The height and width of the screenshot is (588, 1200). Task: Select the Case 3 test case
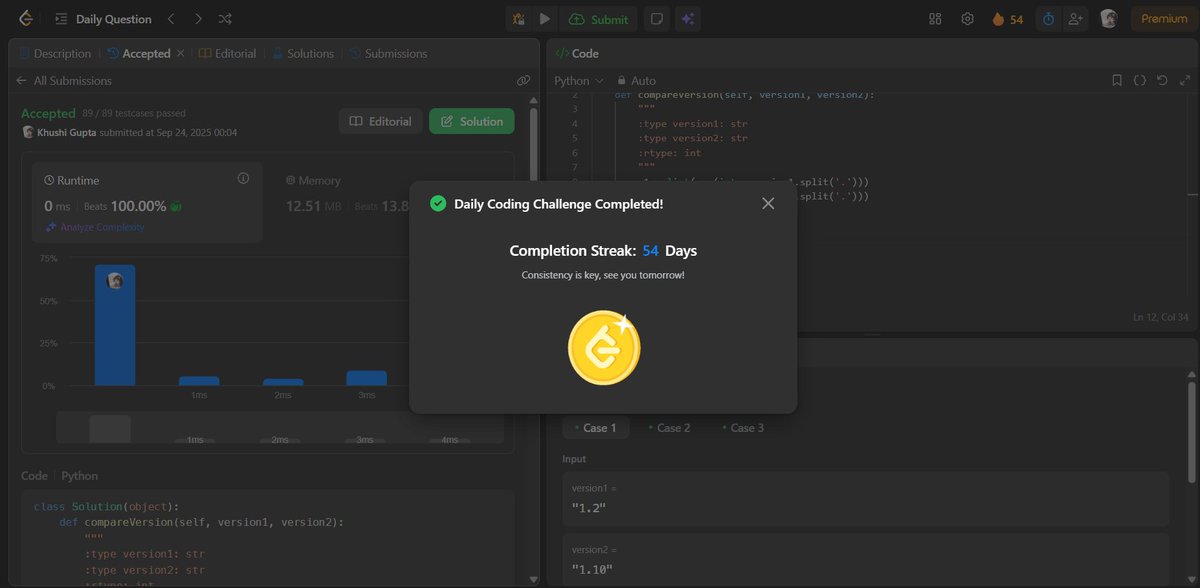tap(742, 428)
